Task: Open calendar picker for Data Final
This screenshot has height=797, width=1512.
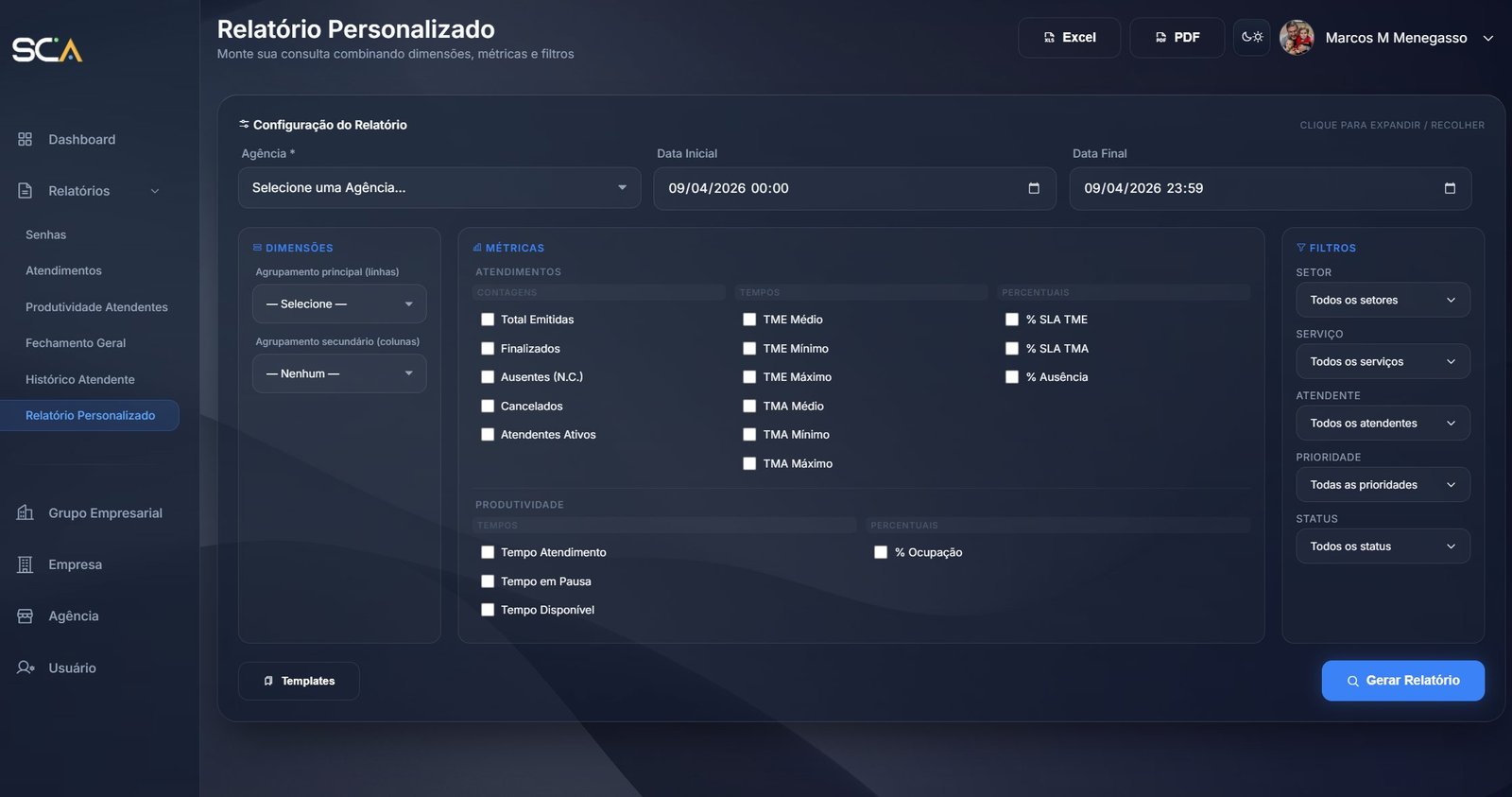Action: point(1450,188)
